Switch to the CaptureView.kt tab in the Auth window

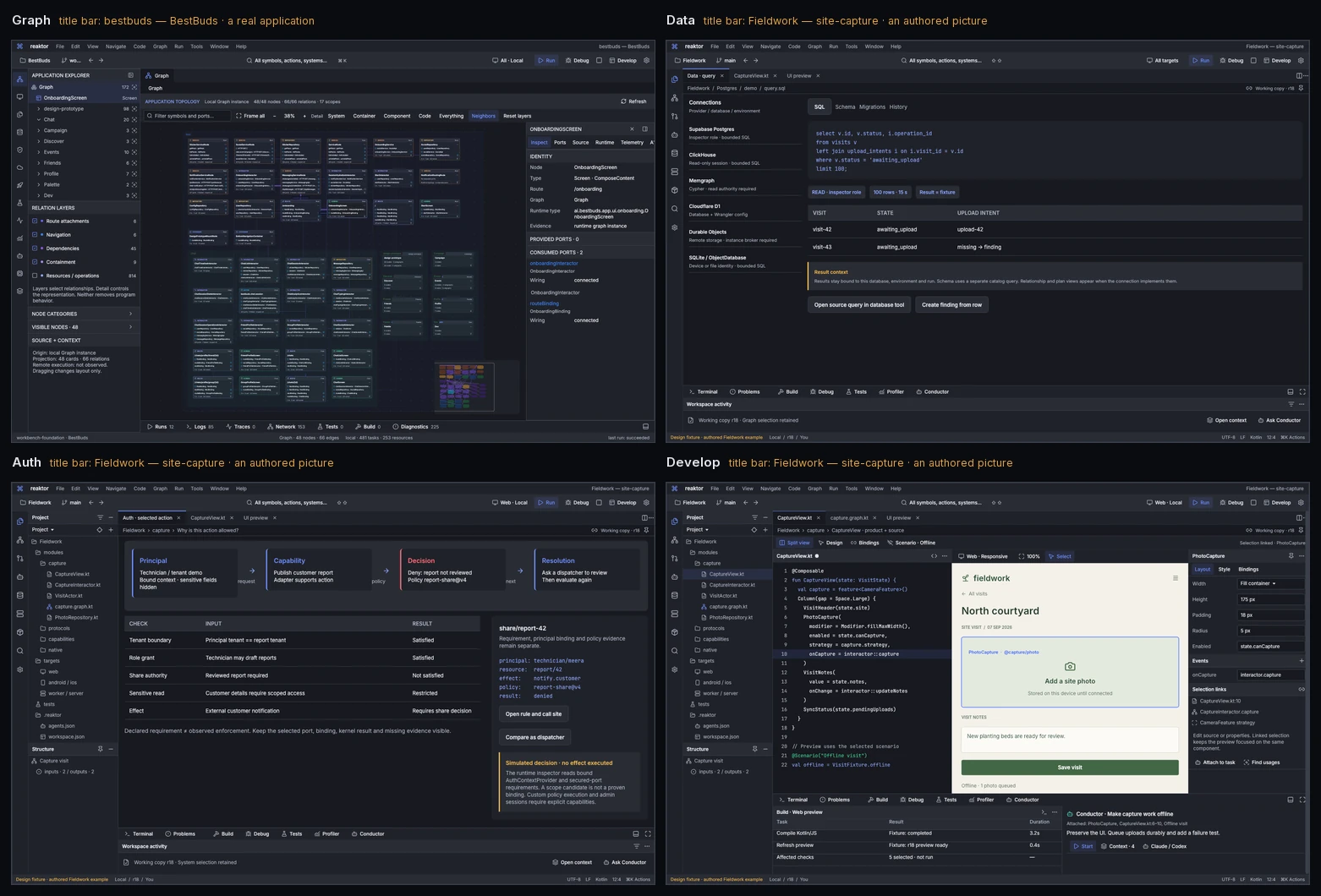207,518
